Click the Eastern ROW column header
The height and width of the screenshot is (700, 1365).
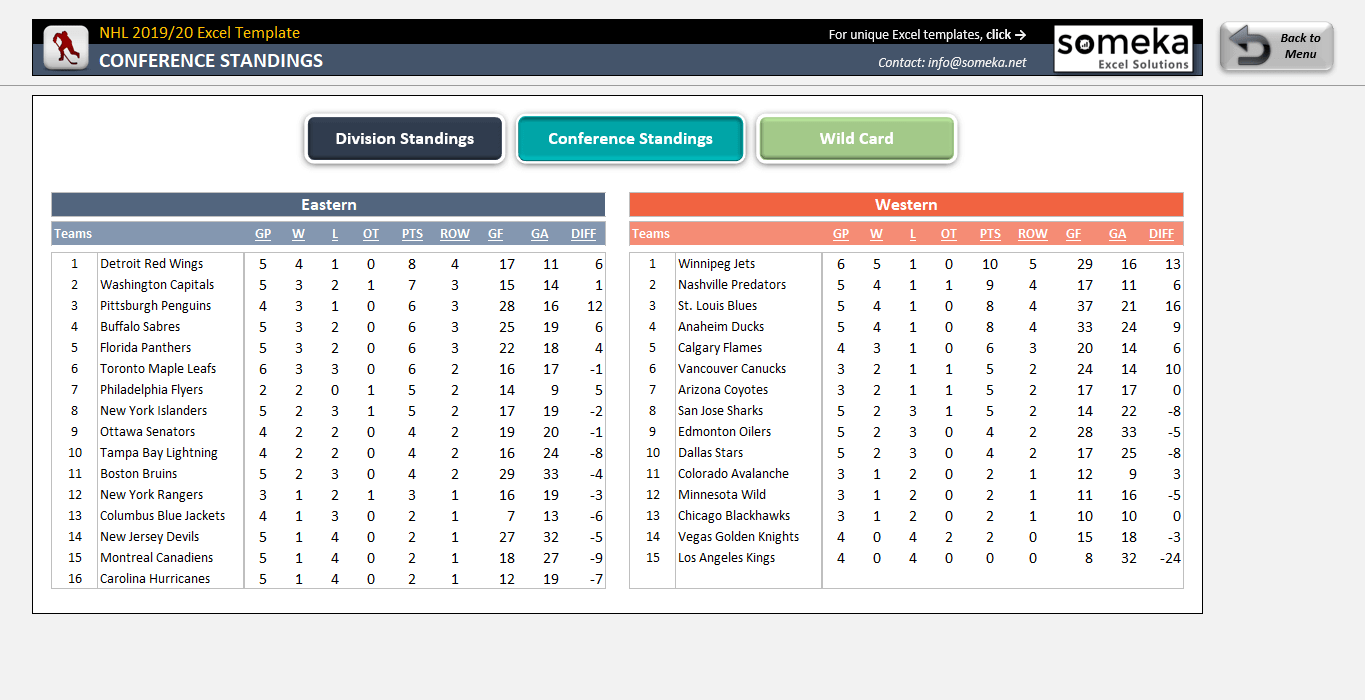[455, 234]
